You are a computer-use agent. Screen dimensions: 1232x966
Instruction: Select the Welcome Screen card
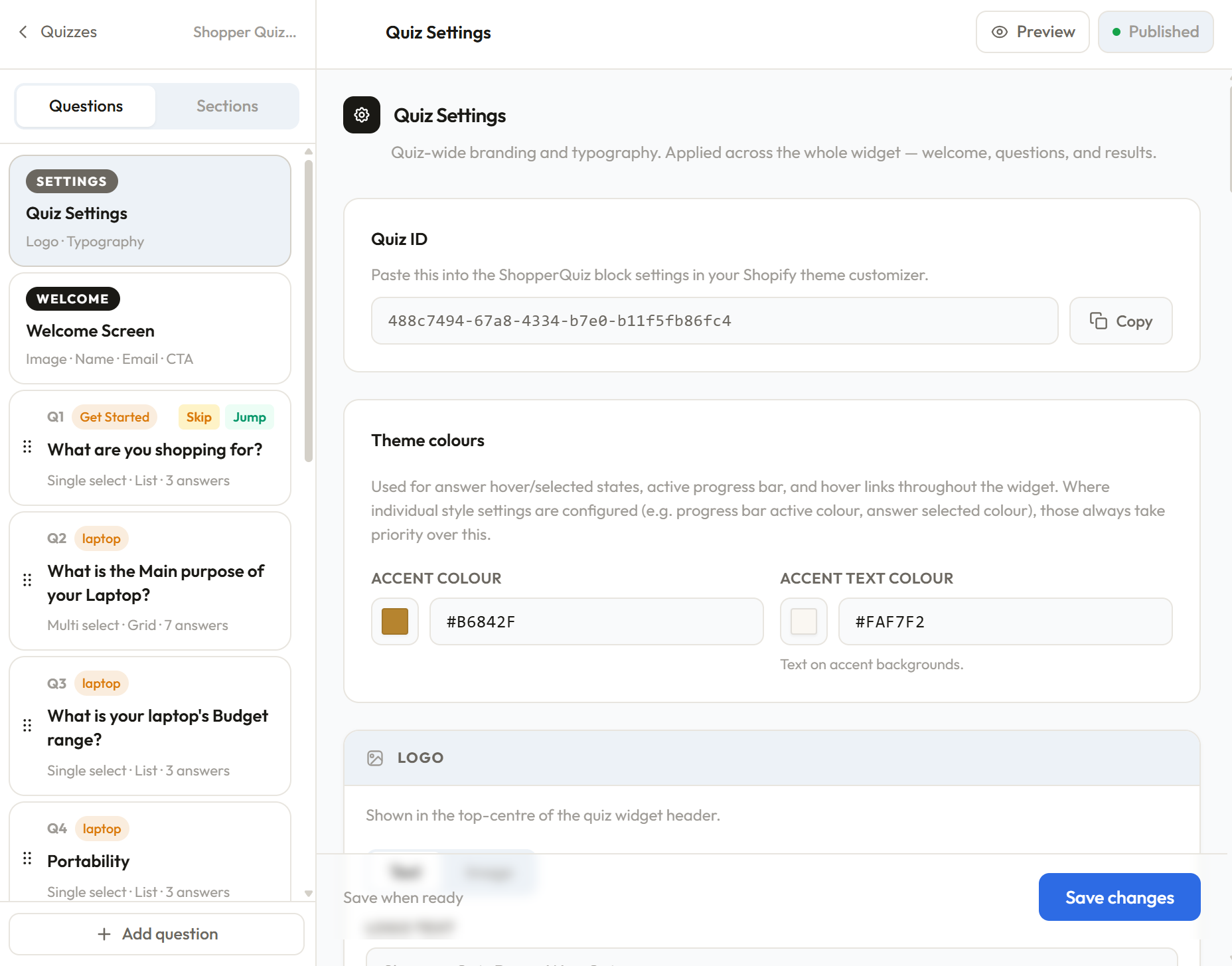point(150,329)
